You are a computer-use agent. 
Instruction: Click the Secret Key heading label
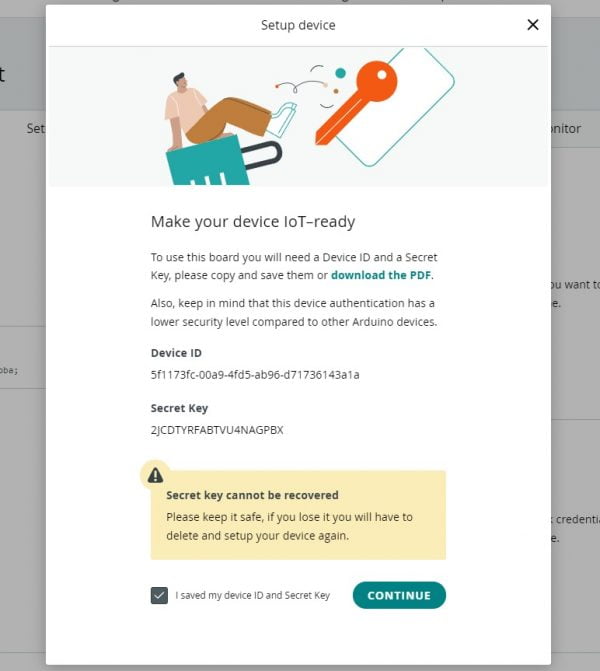click(x=179, y=408)
